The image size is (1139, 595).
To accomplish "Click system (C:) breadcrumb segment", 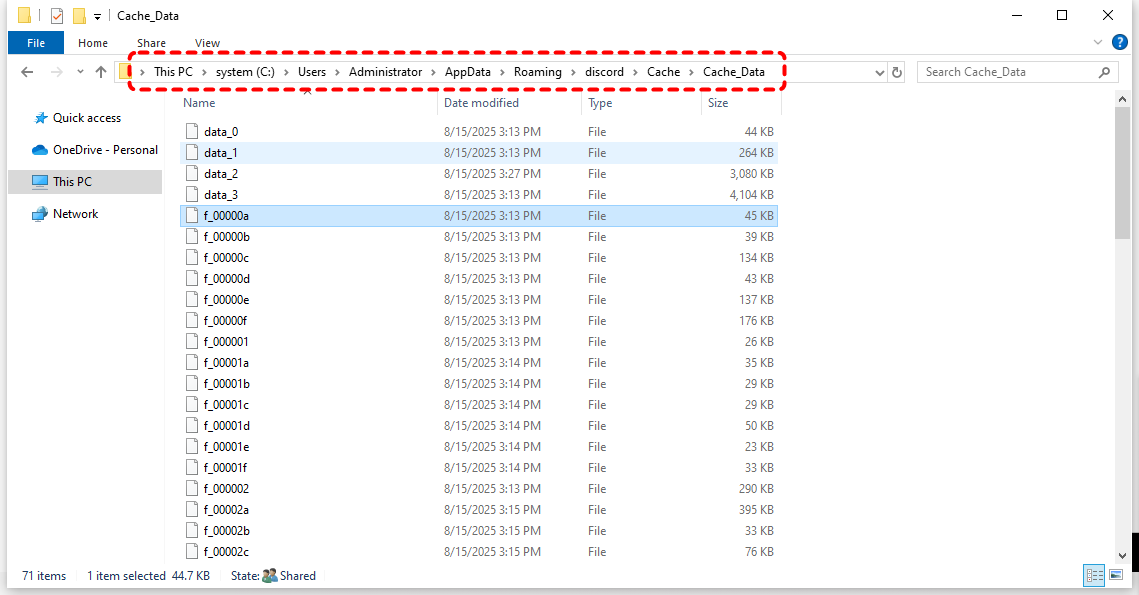I will point(245,72).
